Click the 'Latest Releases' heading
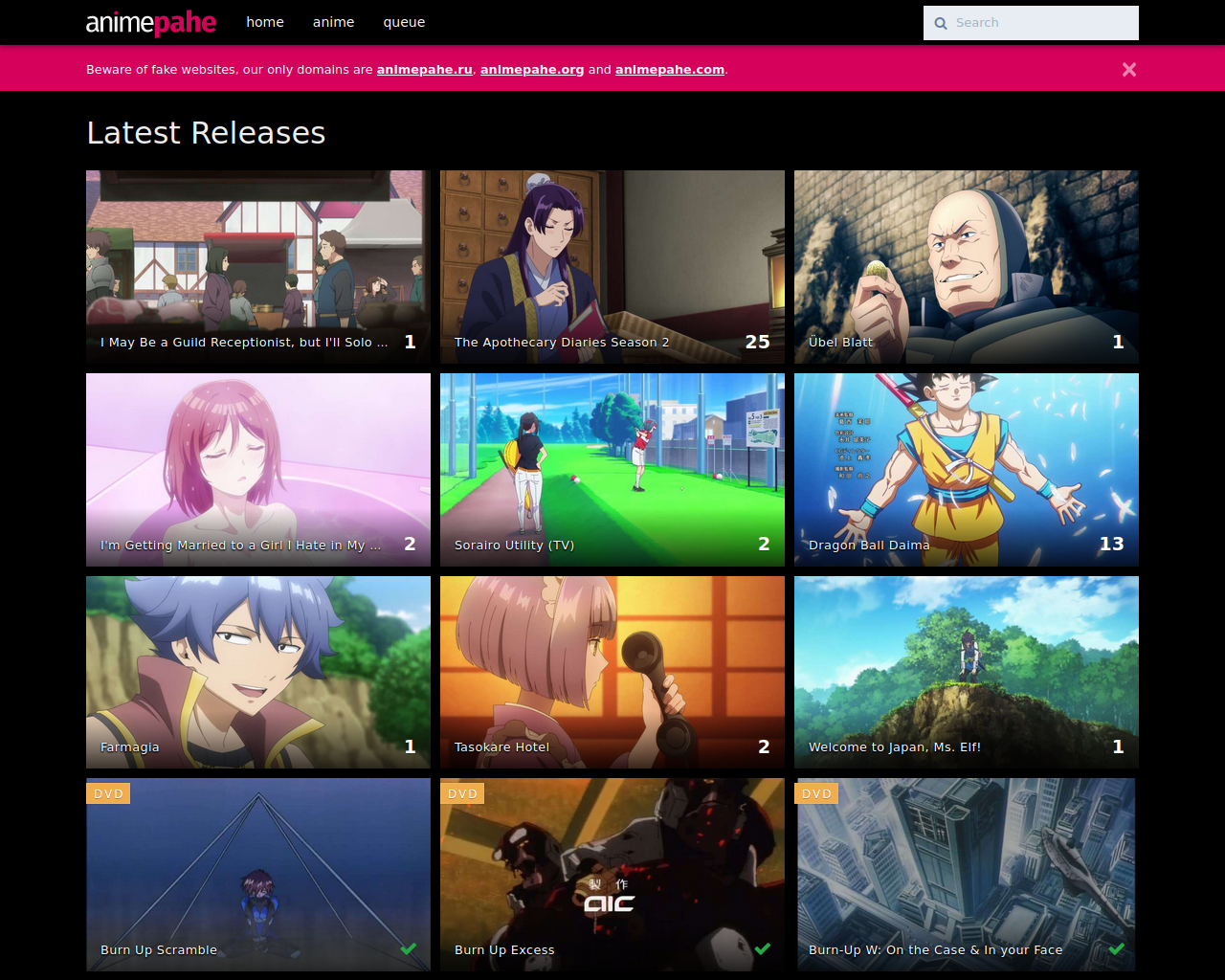The image size is (1225, 980). [x=206, y=132]
